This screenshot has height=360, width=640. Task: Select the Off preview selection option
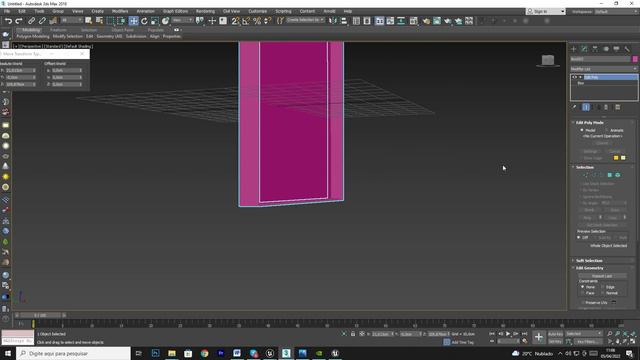point(579,237)
